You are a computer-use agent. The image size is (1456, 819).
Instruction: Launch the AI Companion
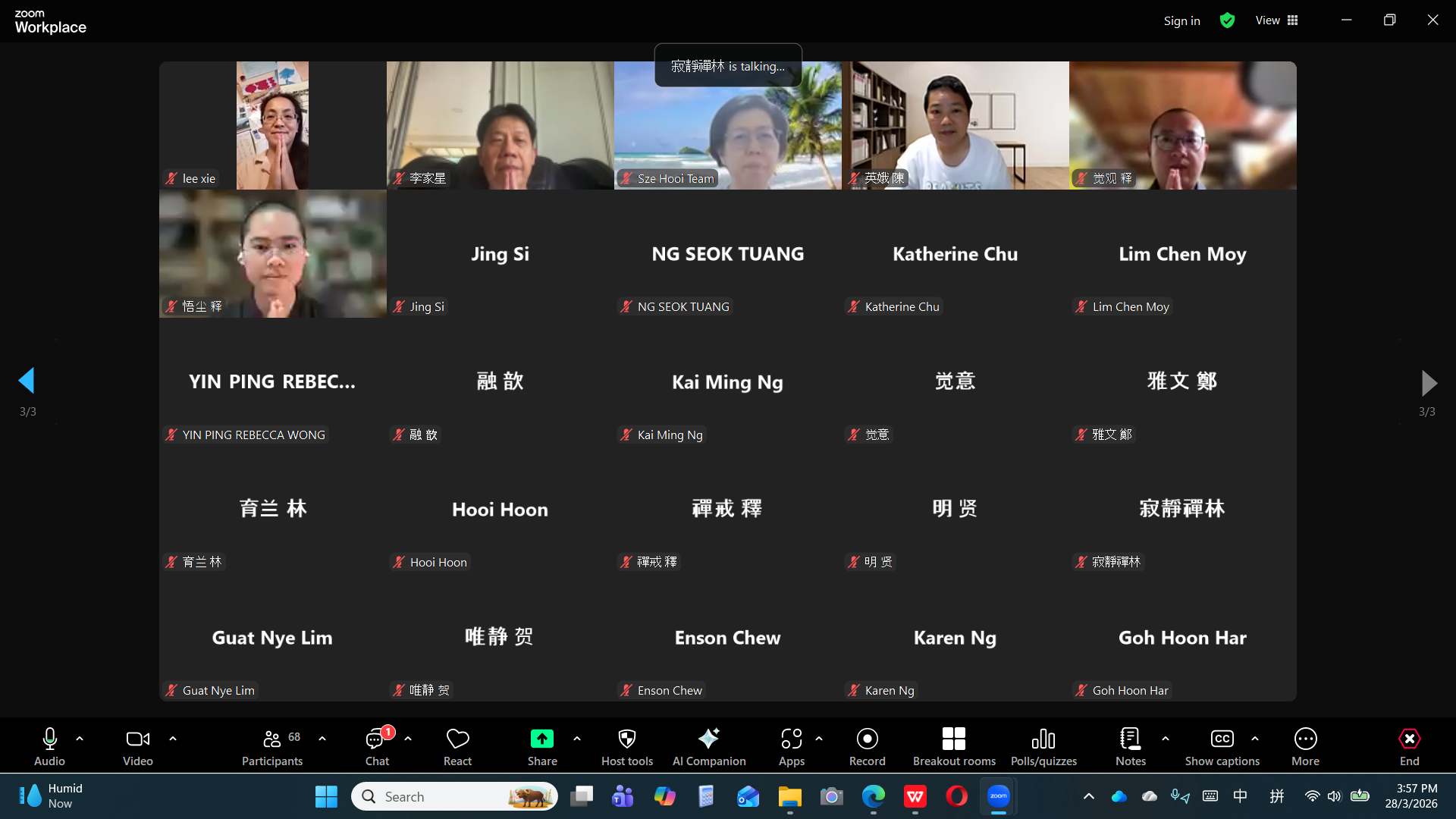pos(709,746)
